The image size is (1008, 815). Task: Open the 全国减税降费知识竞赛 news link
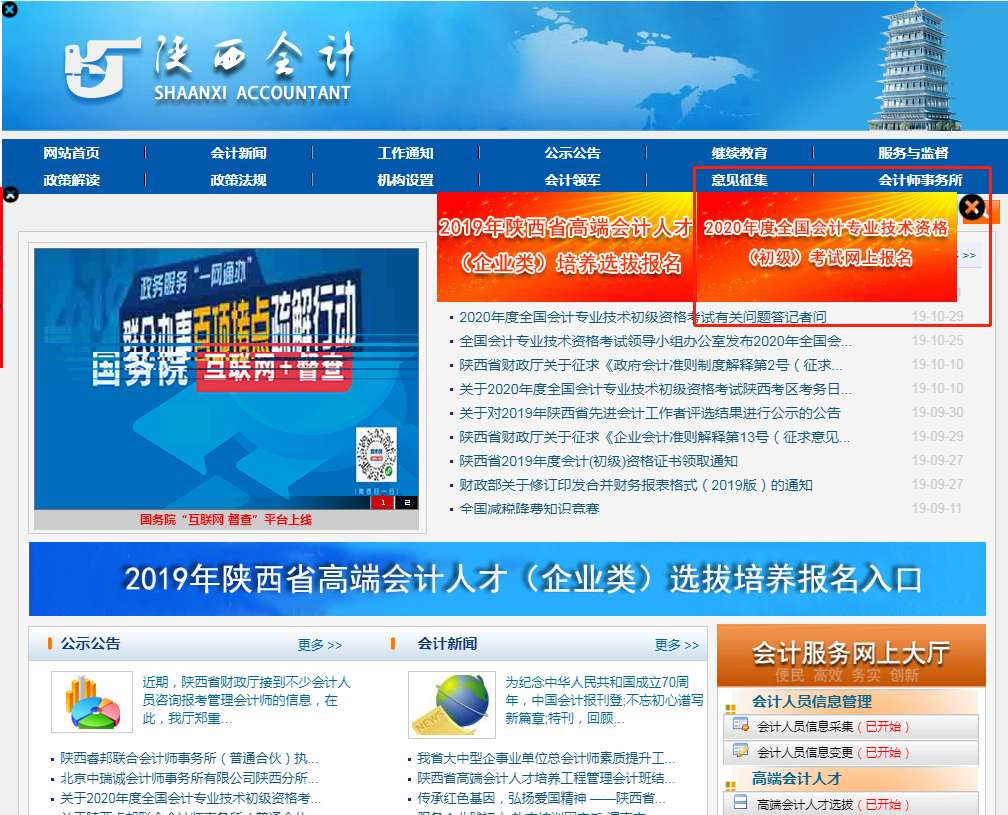pos(529,508)
